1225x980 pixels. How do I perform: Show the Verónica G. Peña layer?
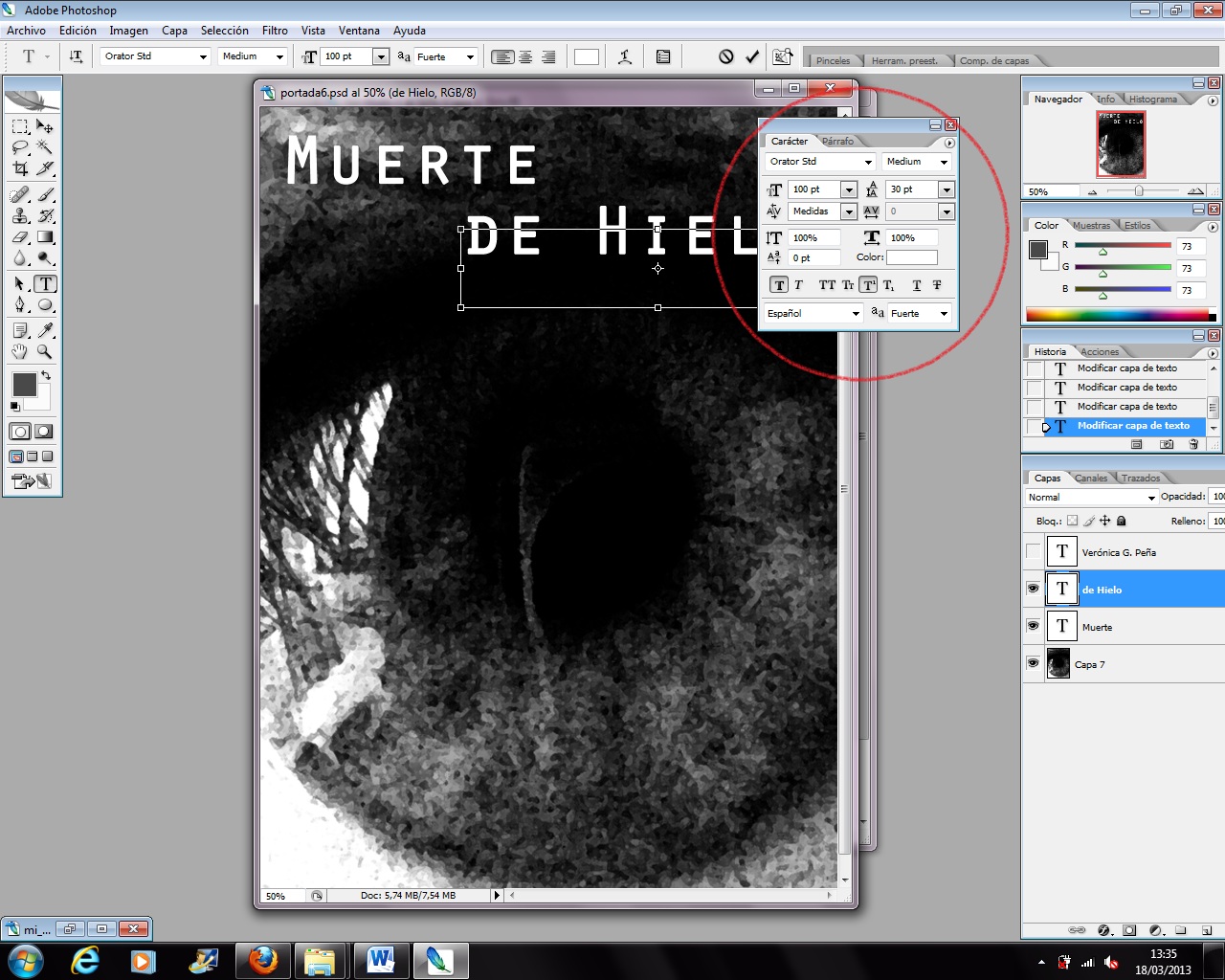point(1033,551)
